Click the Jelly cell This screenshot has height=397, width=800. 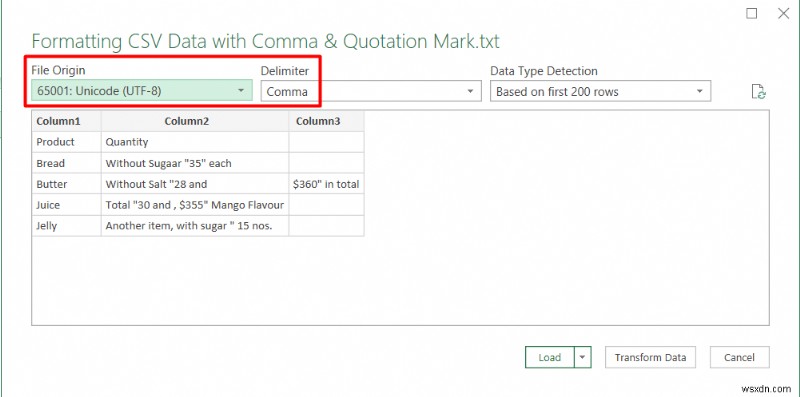[66, 226]
